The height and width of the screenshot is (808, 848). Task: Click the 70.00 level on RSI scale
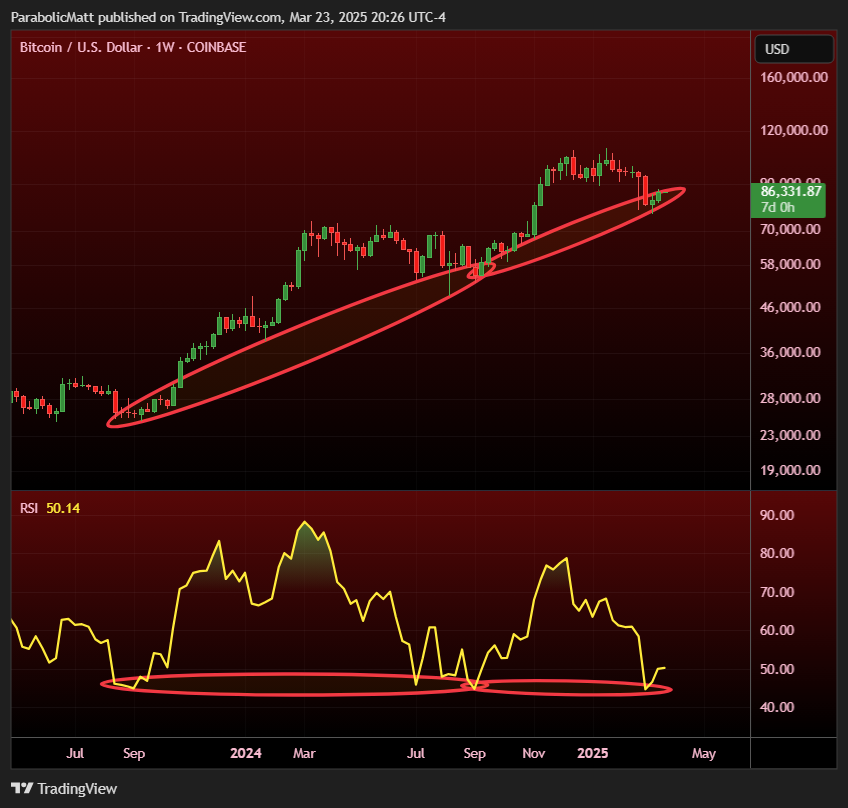779,592
